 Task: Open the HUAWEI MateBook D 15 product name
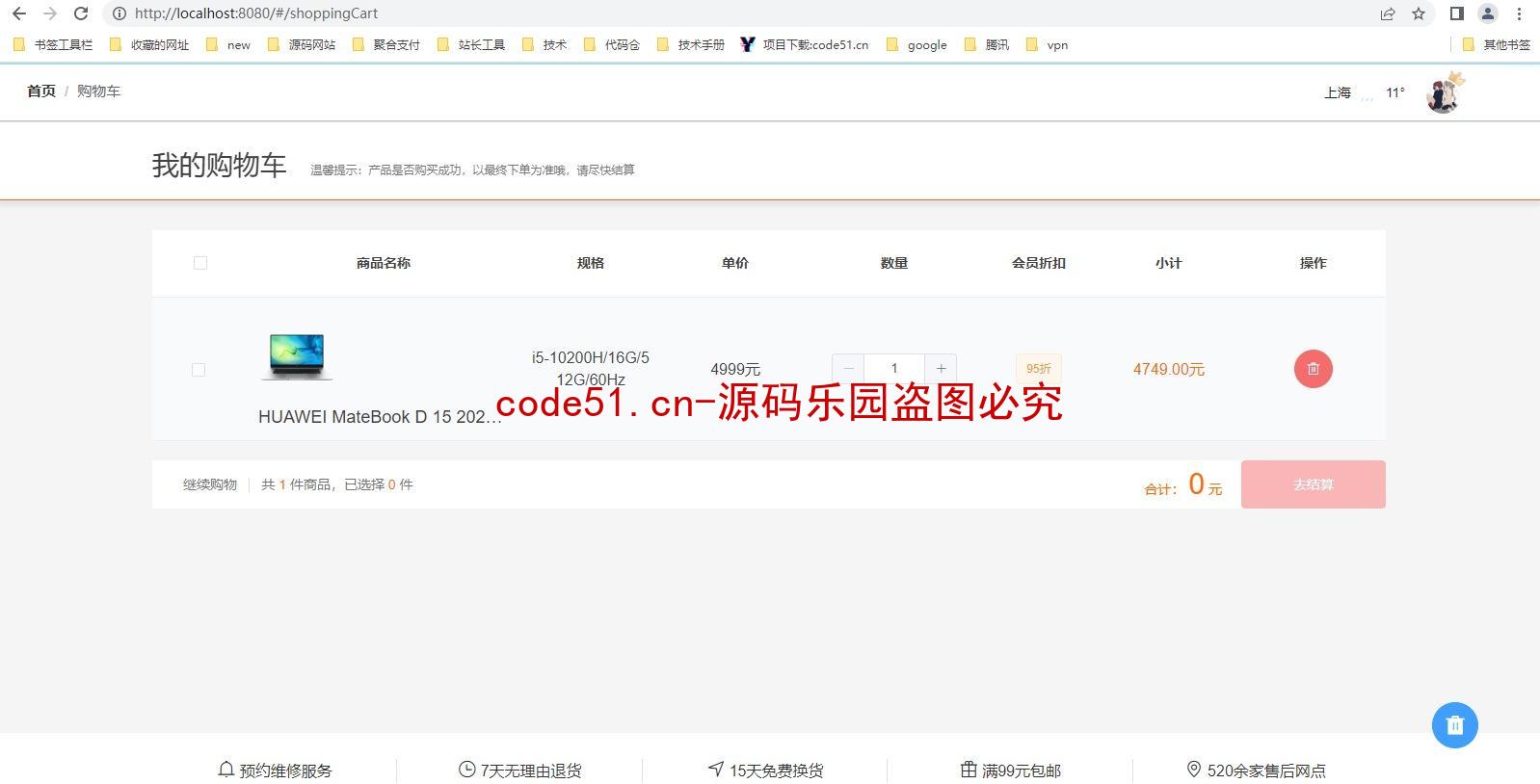click(x=380, y=417)
